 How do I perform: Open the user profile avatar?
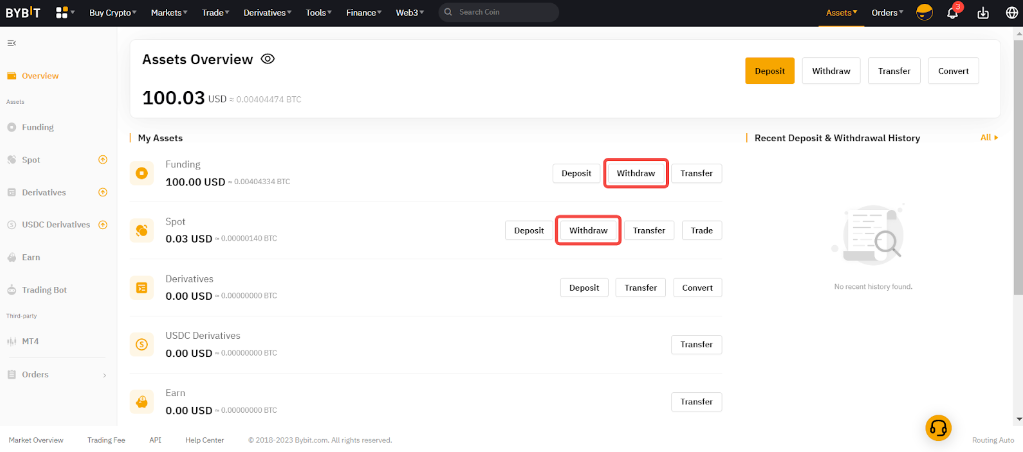924,12
